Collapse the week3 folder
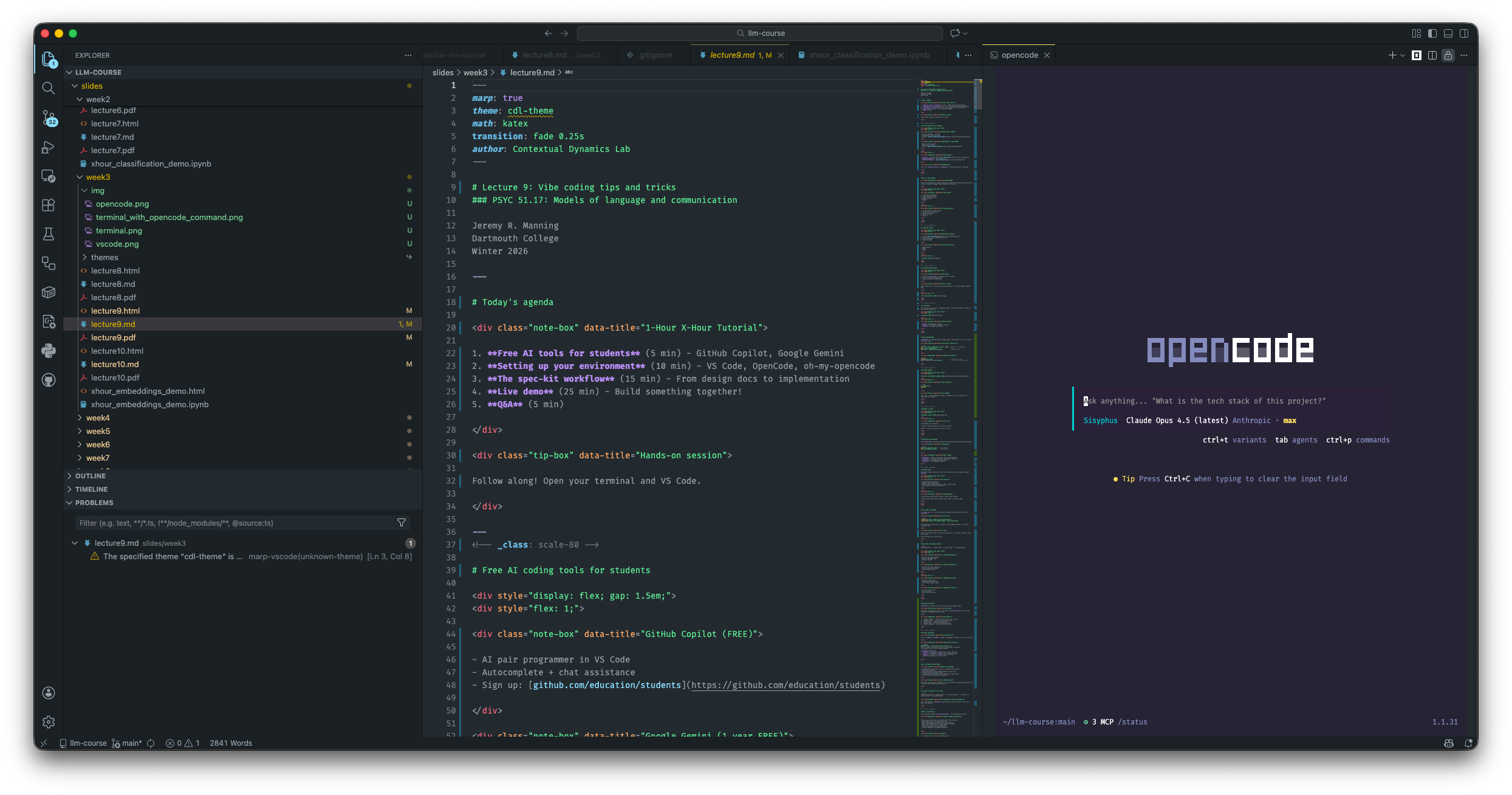Viewport: 1512px width, 795px height. [x=98, y=177]
